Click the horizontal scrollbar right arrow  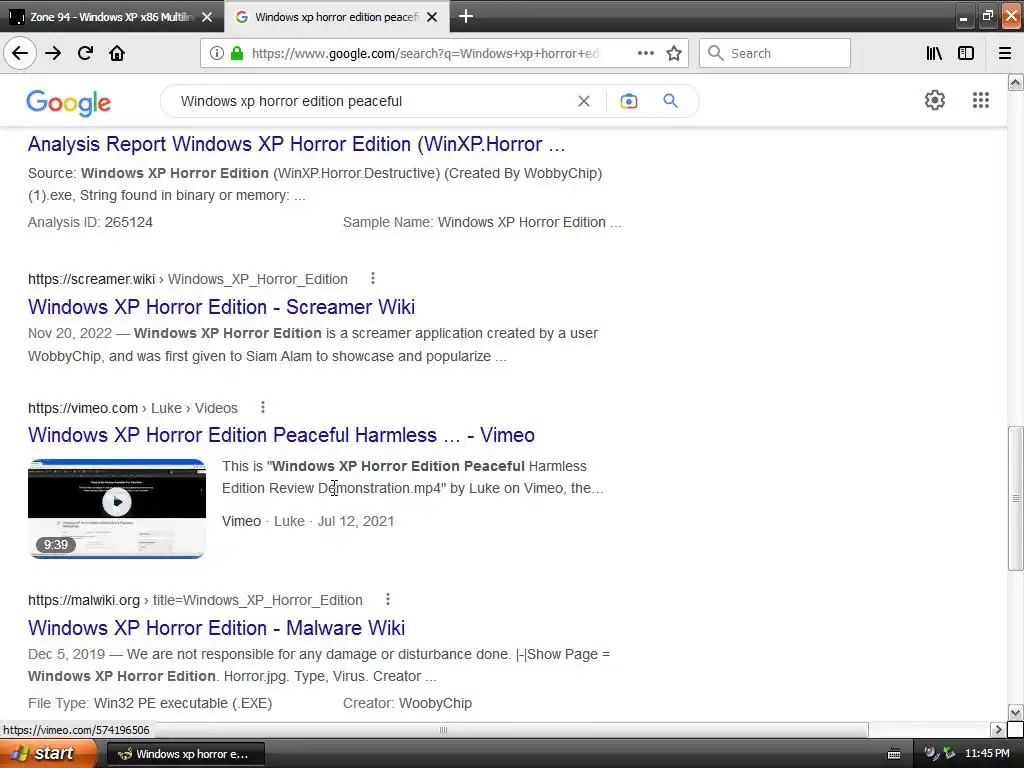998,729
